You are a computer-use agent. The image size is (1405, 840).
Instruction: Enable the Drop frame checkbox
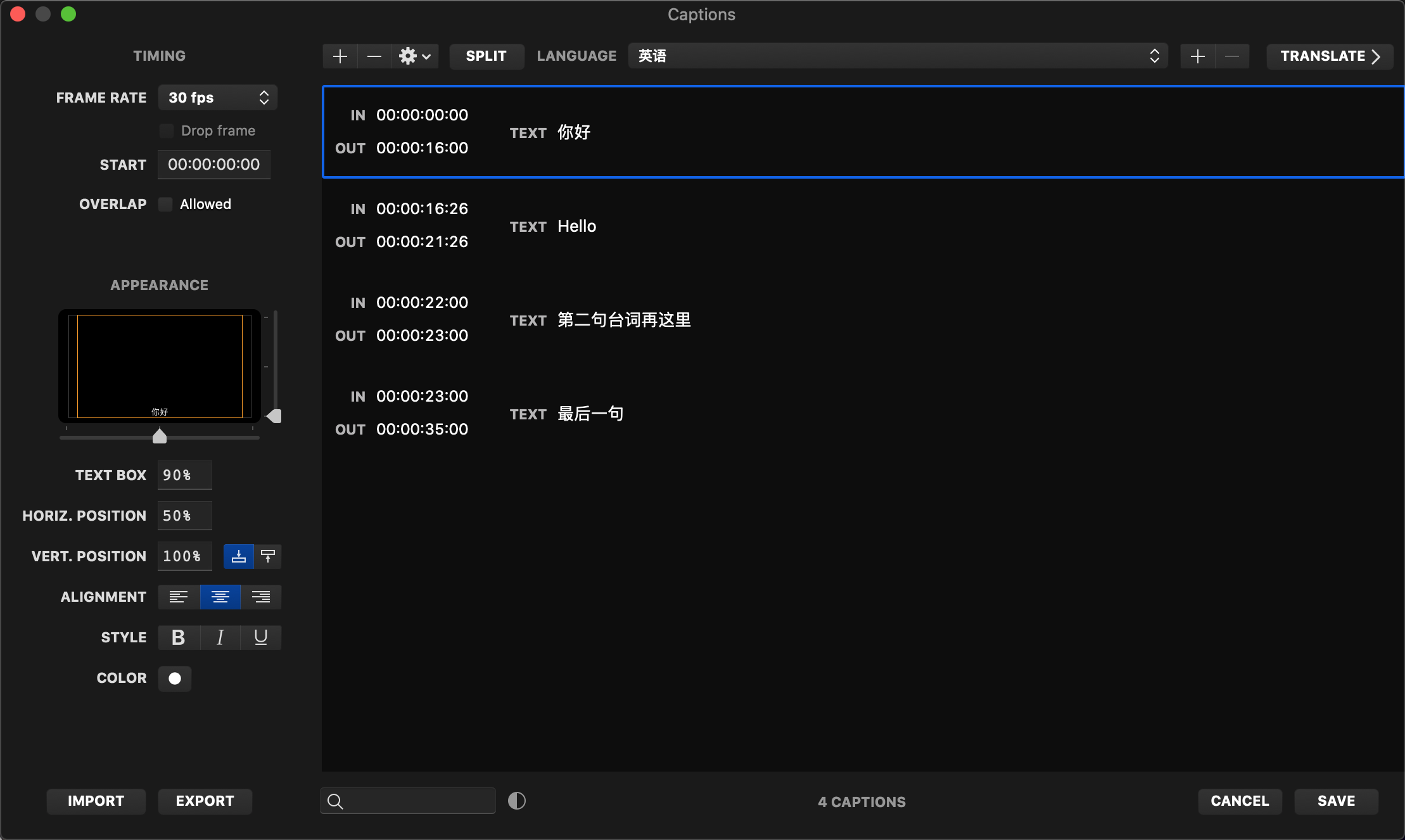click(167, 130)
